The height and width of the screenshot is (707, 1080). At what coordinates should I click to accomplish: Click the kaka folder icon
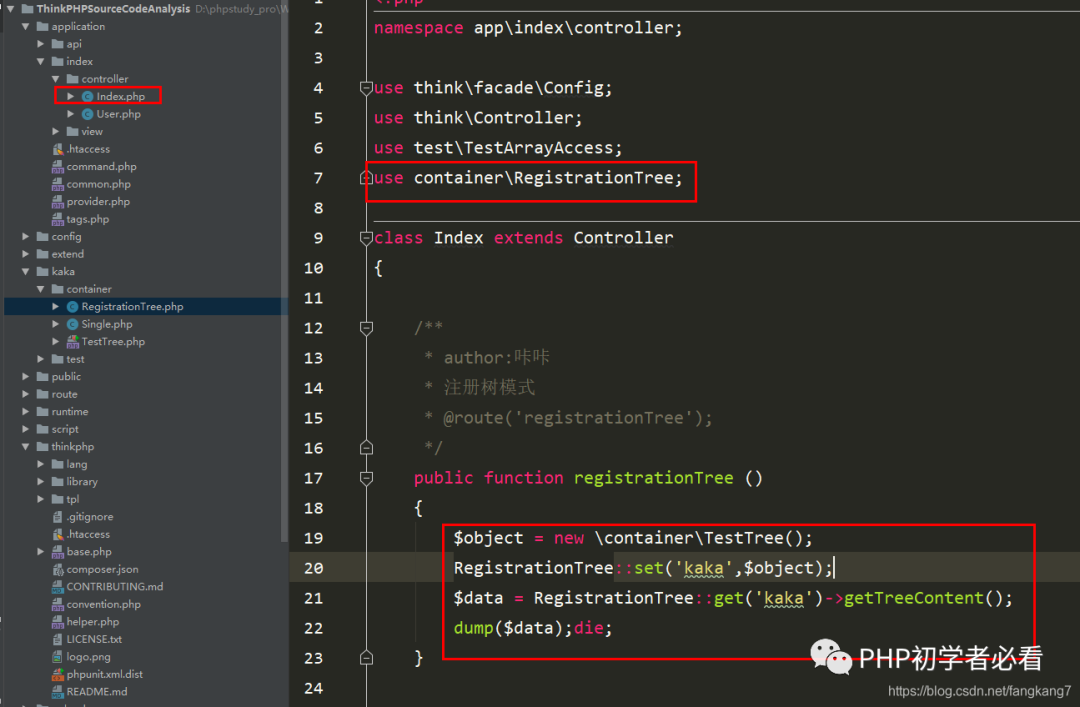[x=43, y=271]
